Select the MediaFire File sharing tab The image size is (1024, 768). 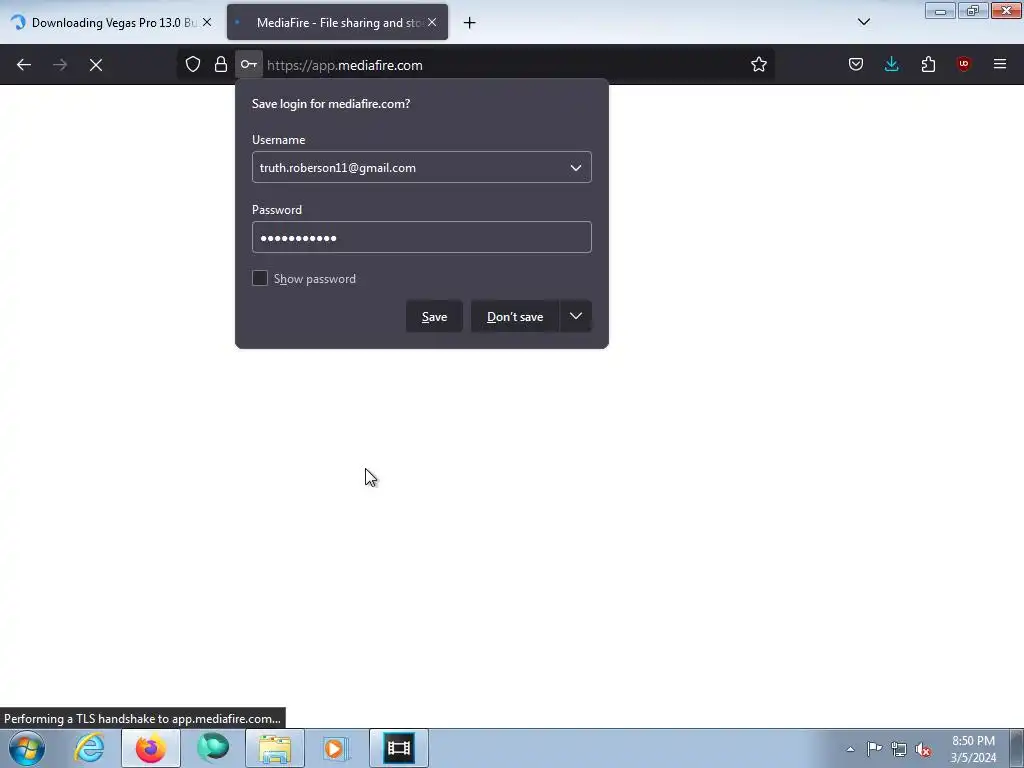[337, 22]
